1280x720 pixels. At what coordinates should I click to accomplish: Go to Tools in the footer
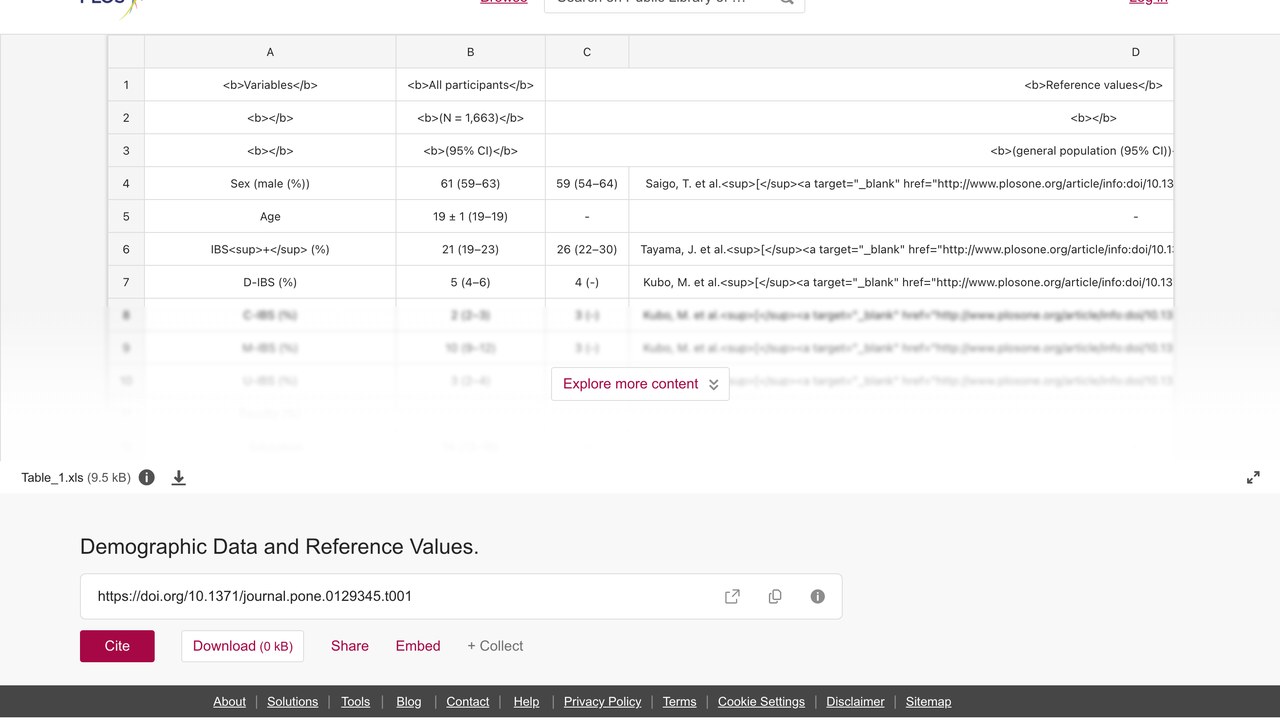click(355, 702)
